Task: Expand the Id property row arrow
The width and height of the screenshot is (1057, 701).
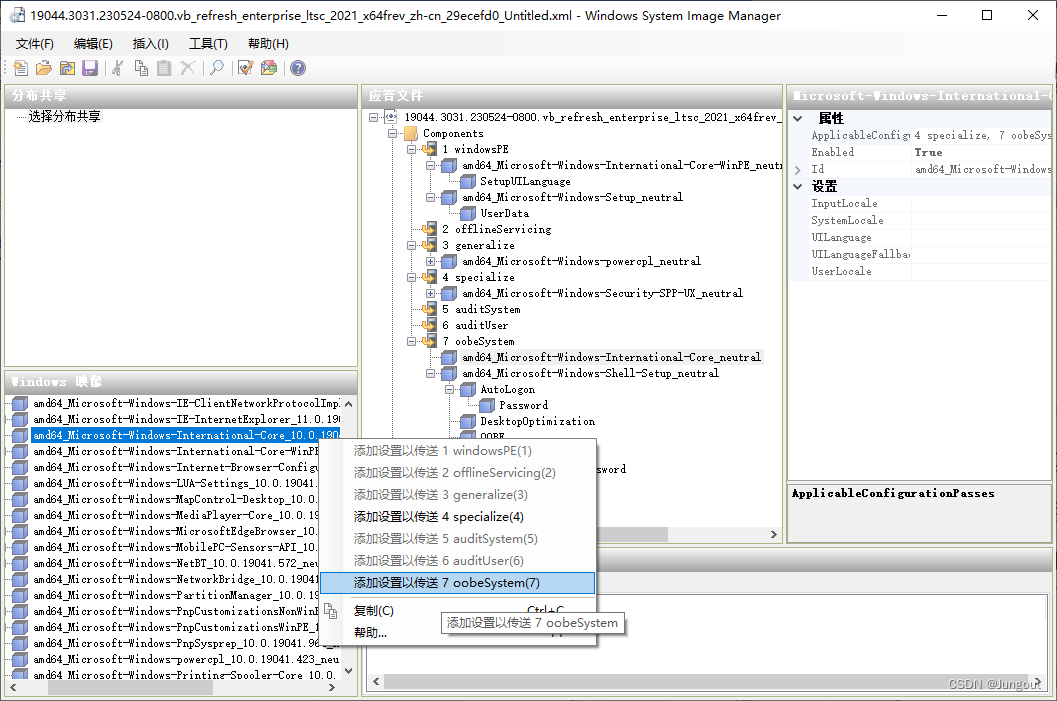Action: coord(797,170)
